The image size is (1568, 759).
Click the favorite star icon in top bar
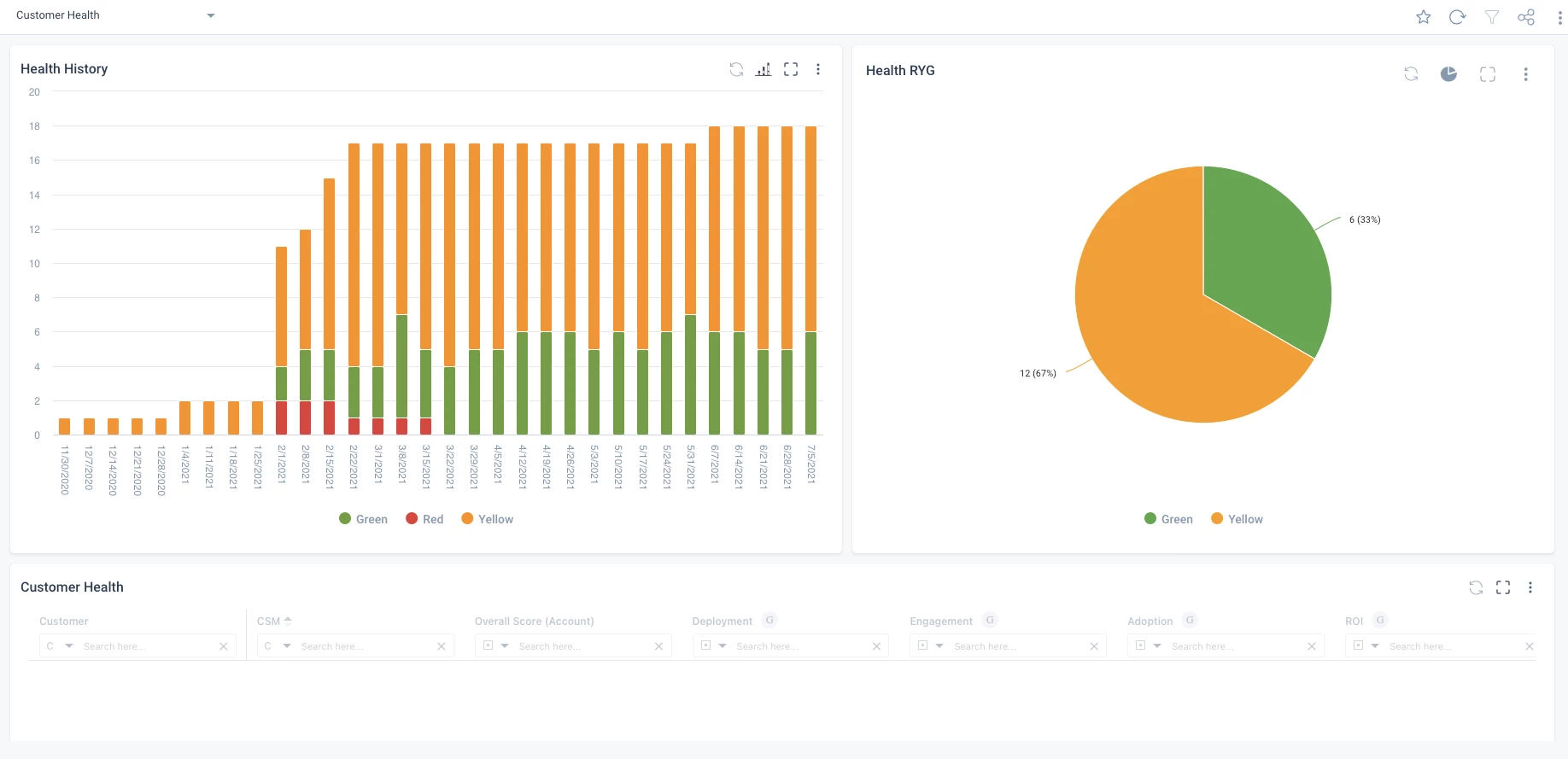tap(1424, 17)
